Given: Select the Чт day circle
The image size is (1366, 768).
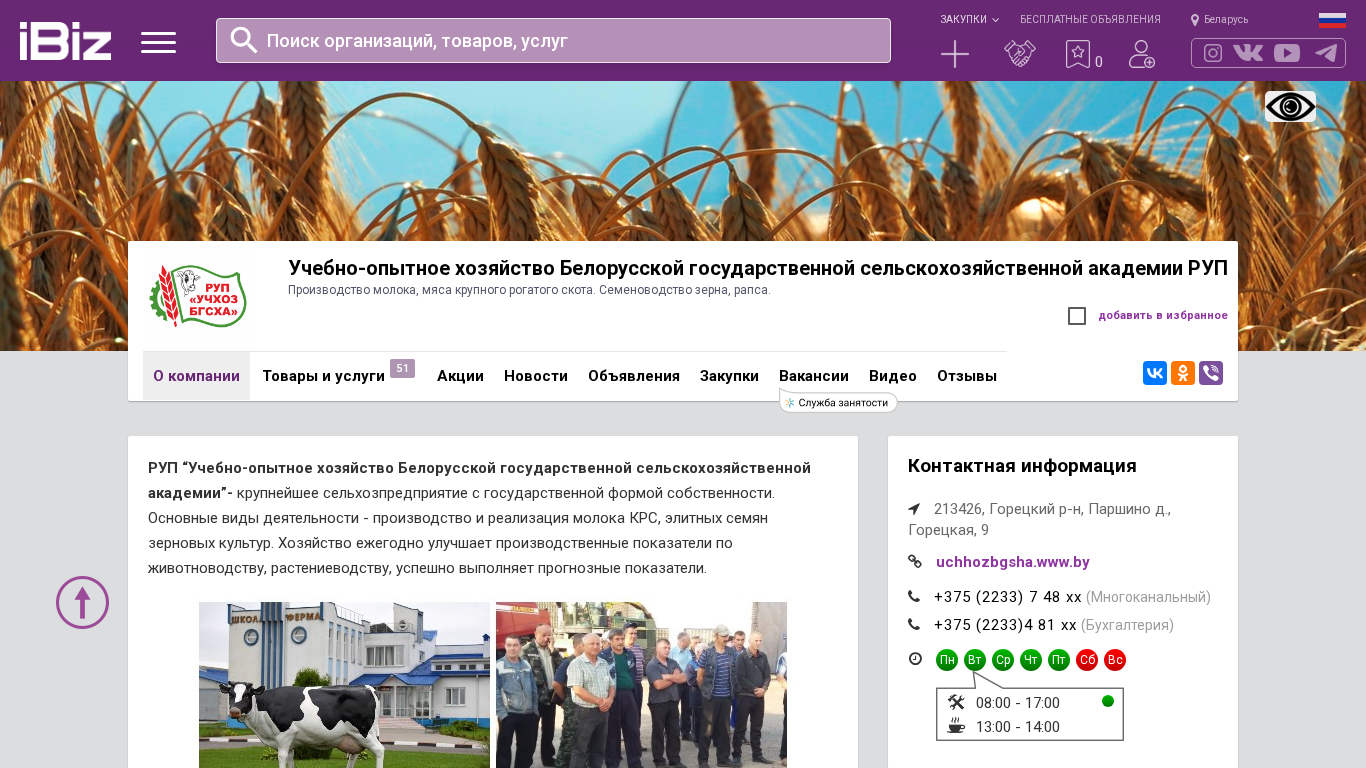Looking at the screenshot, I should (x=1031, y=660).
